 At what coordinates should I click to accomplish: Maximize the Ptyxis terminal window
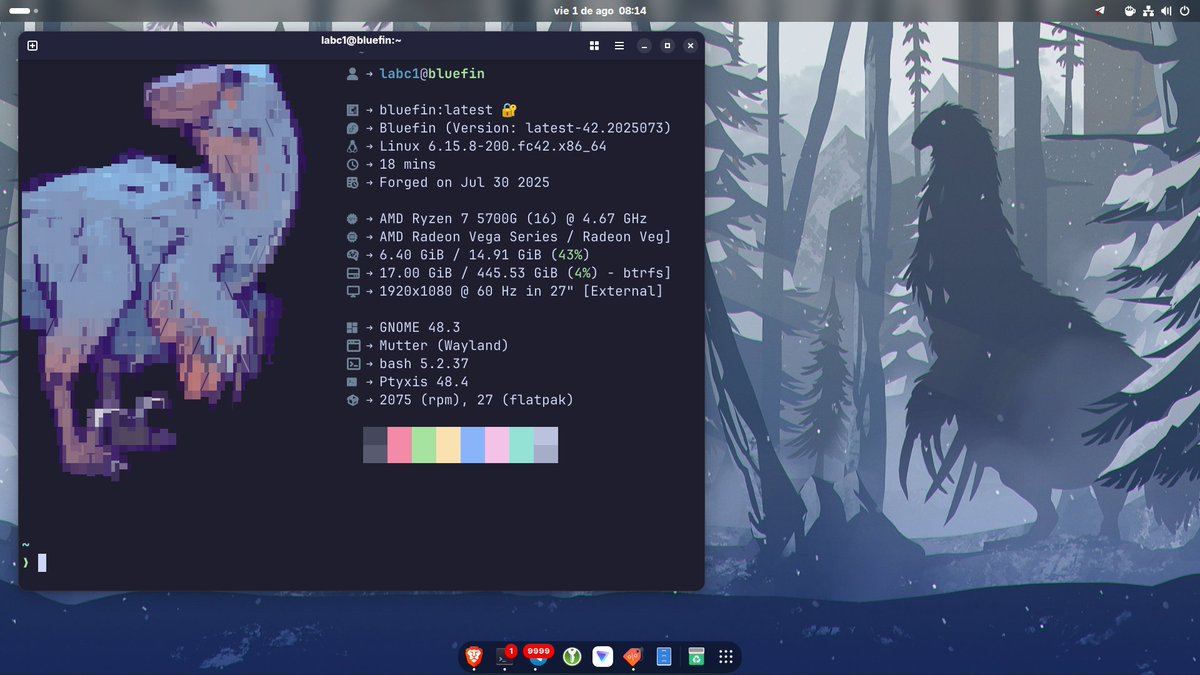click(x=668, y=45)
